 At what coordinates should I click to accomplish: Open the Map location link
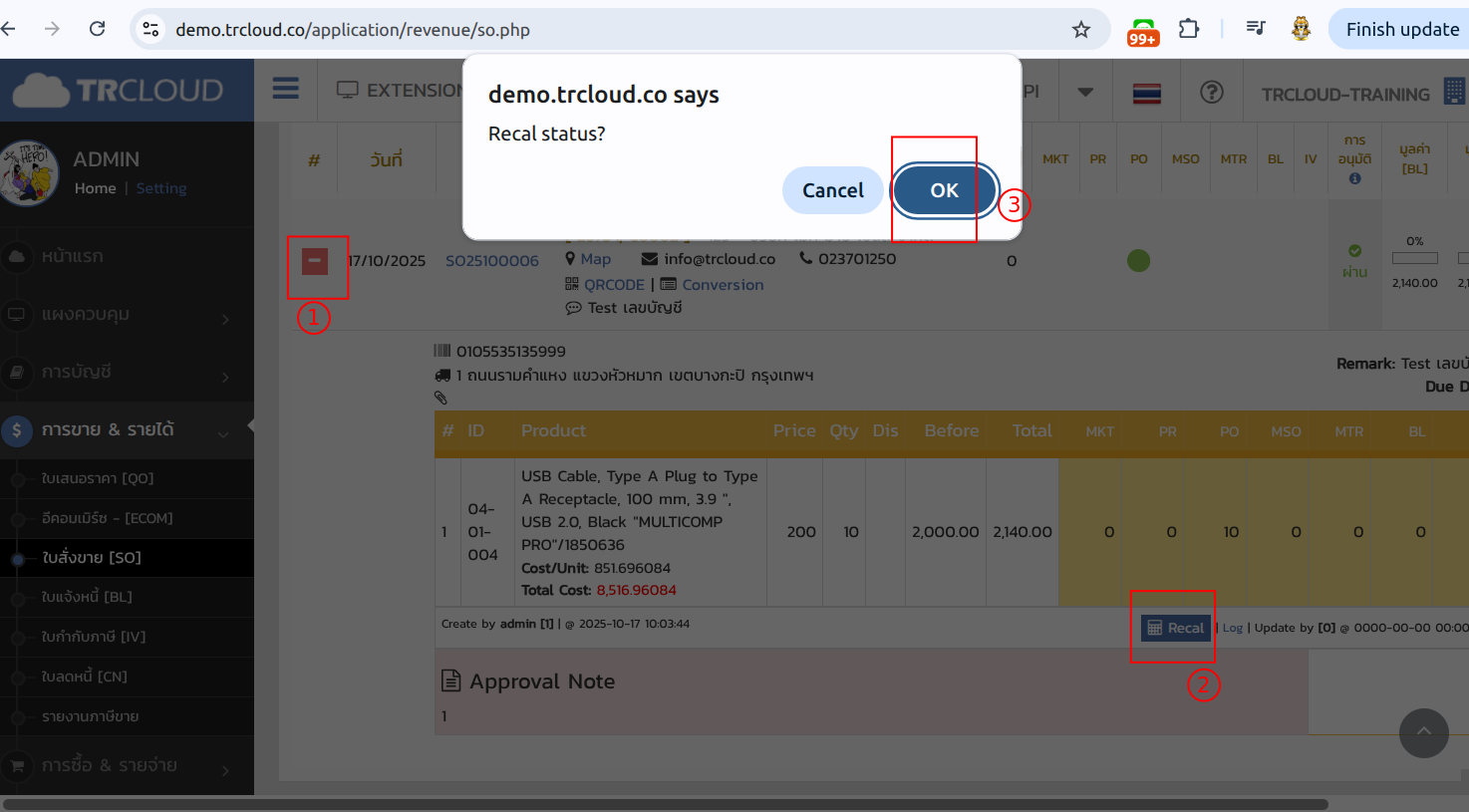[595, 259]
